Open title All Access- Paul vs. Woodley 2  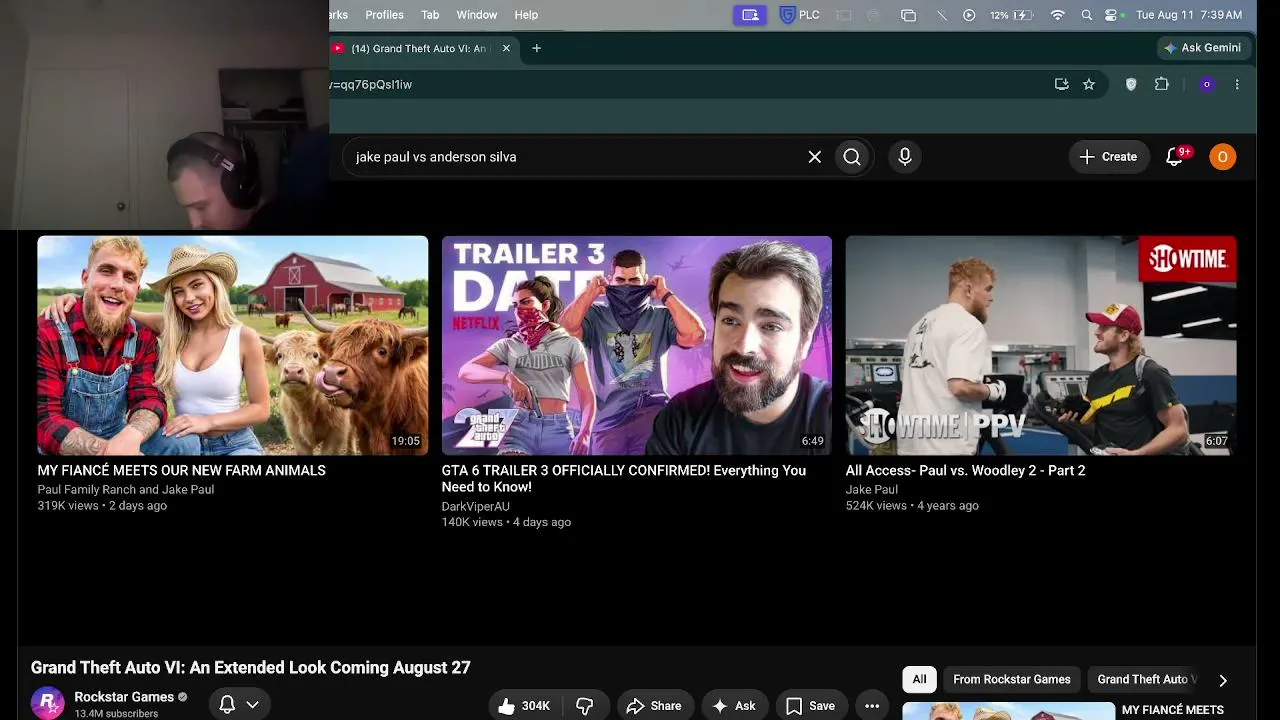pos(965,470)
